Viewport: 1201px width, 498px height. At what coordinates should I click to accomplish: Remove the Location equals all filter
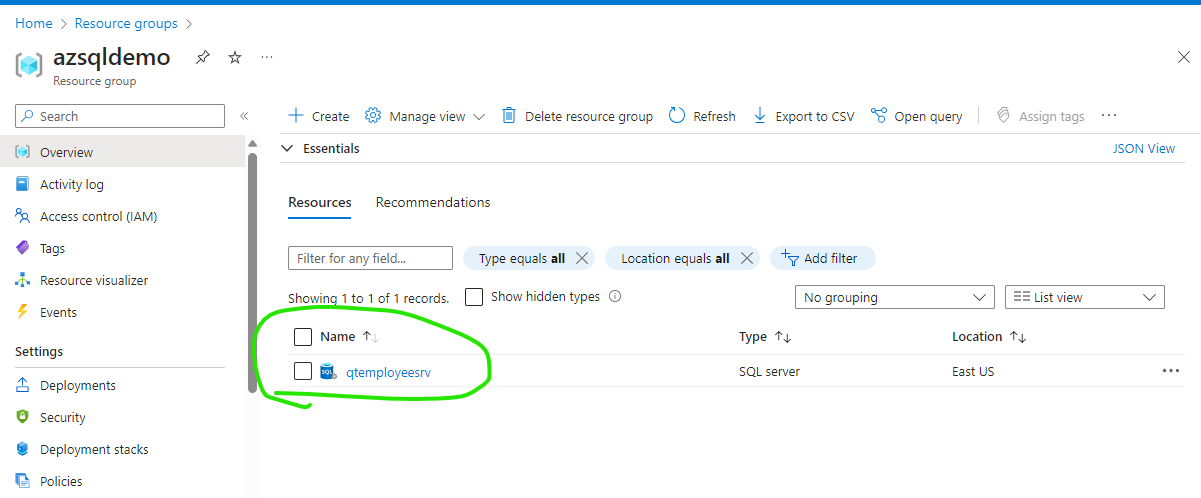(746, 258)
